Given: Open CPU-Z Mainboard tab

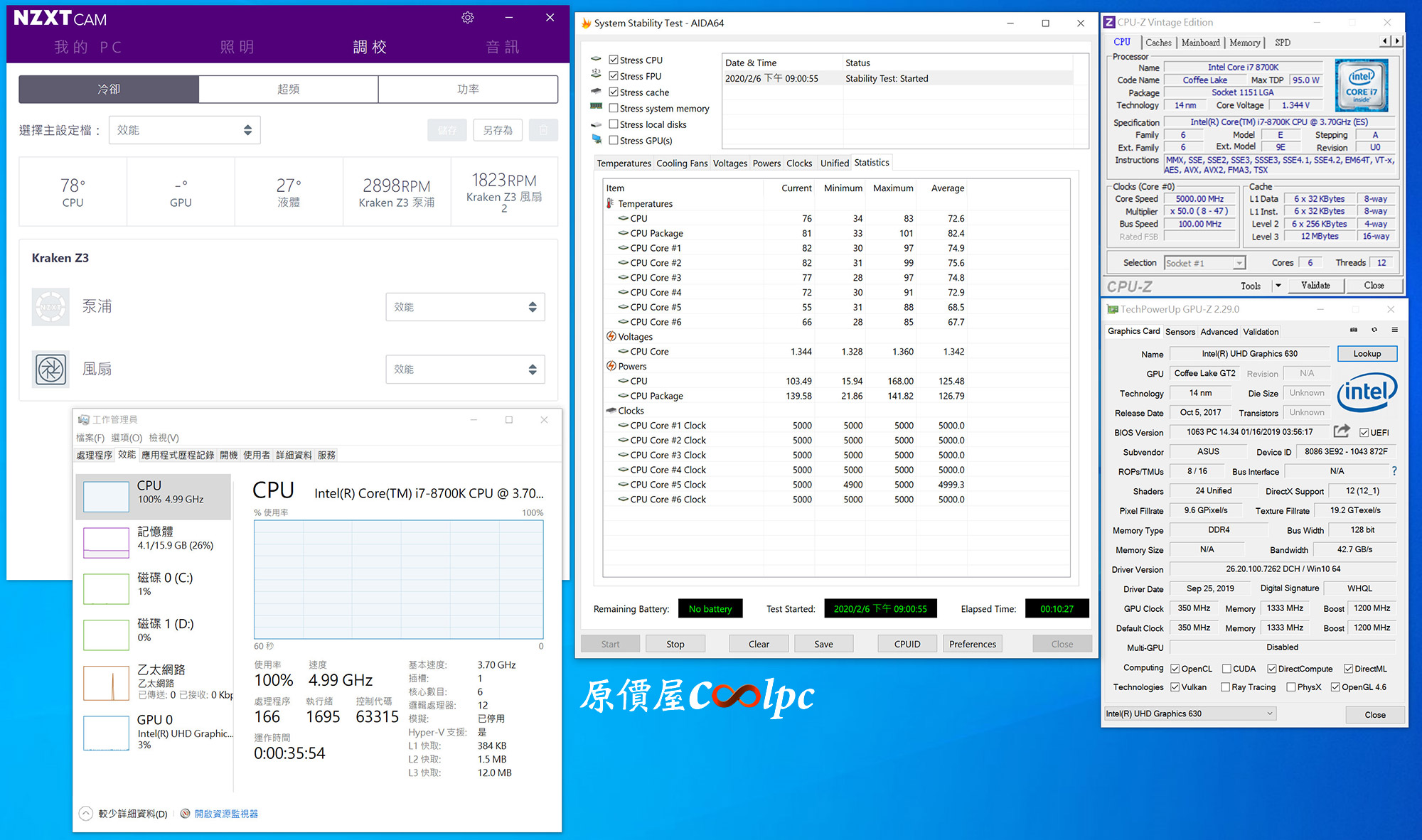Looking at the screenshot, I should tap(1200, 43).
